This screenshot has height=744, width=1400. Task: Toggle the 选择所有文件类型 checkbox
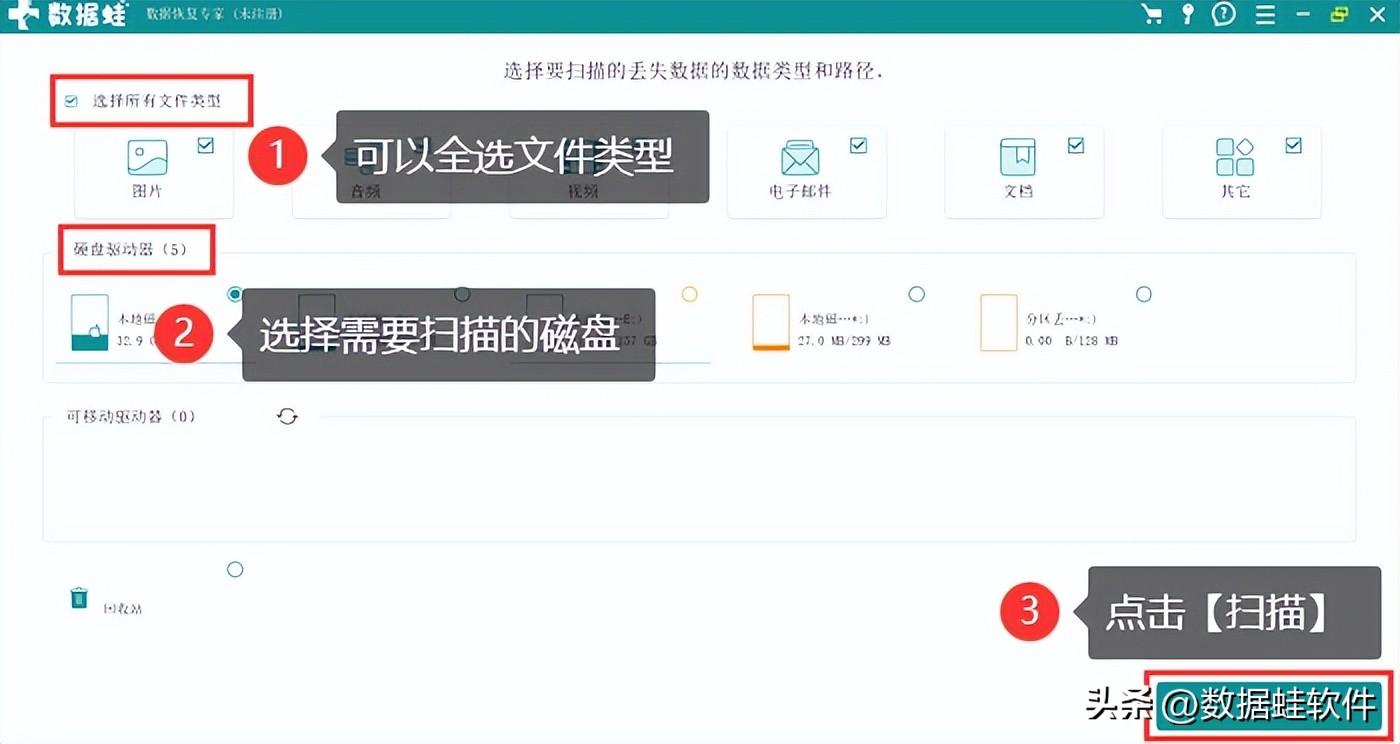[71, 101]
